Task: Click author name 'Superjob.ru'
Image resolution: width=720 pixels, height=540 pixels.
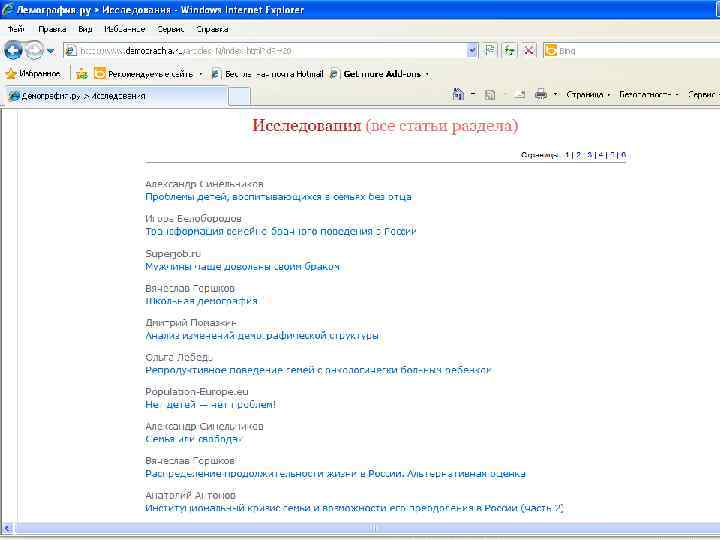Action: point(173,253)
